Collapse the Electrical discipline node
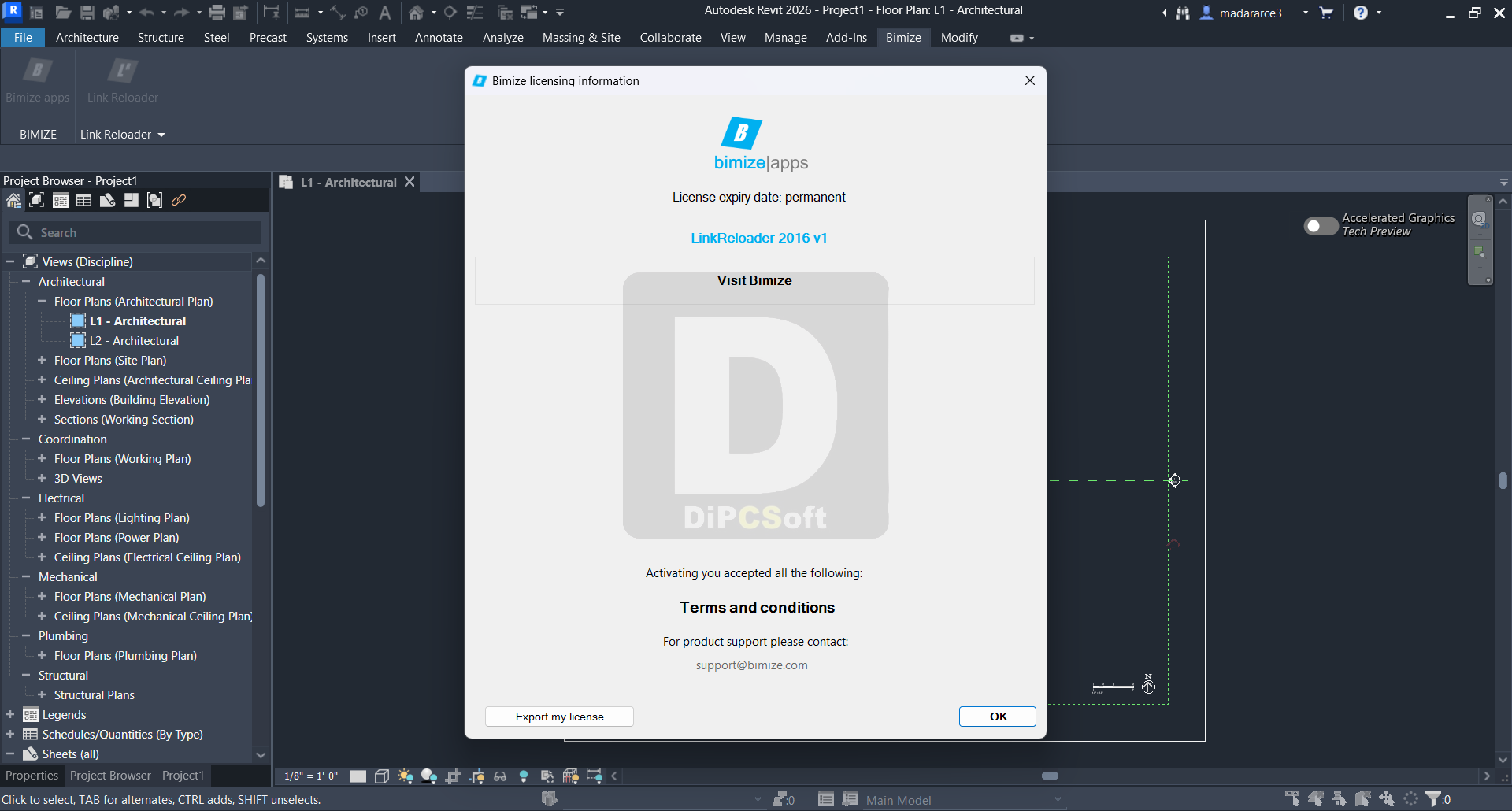The image size is (1512, 811). [x=26, y=498]
